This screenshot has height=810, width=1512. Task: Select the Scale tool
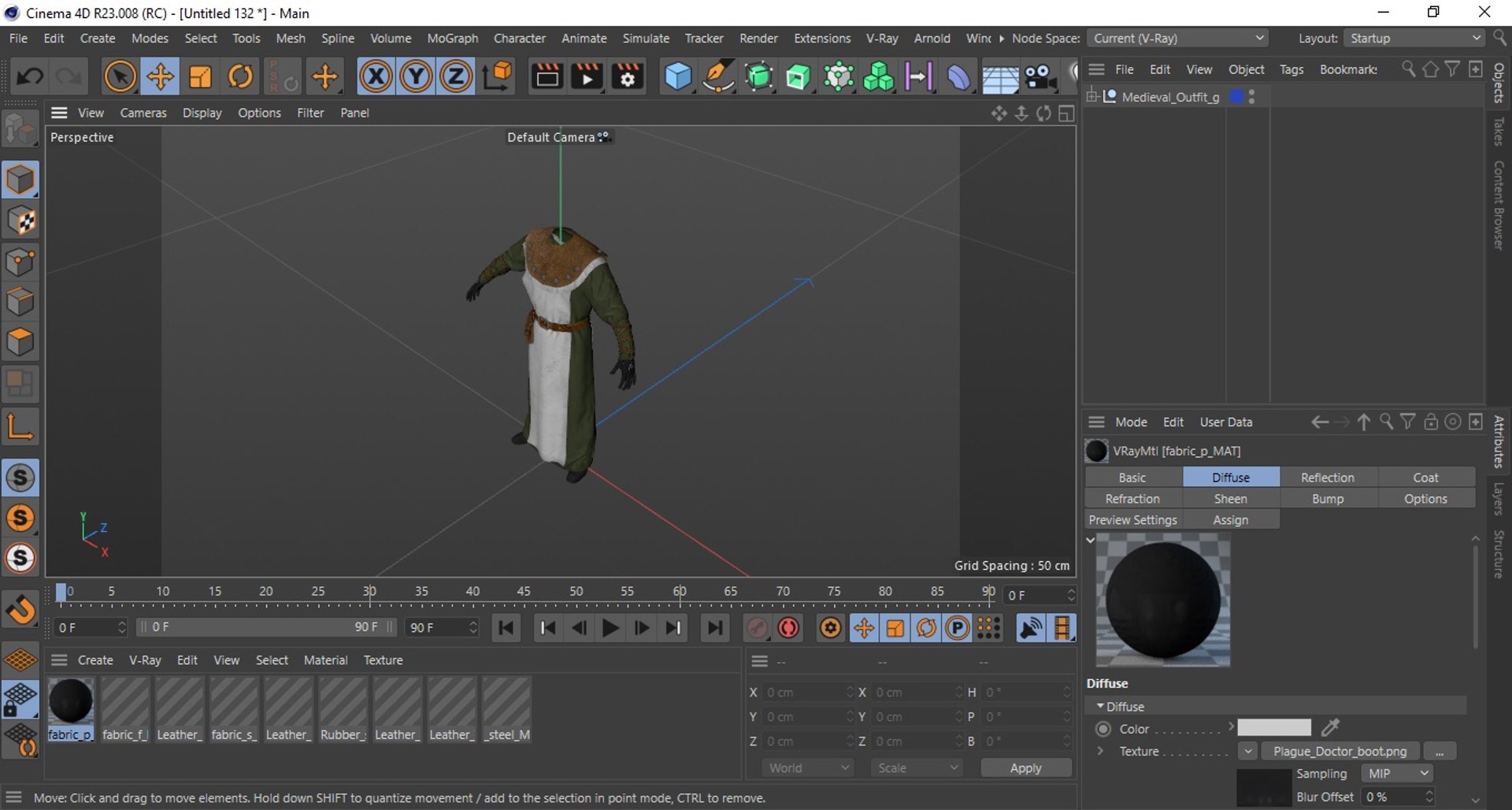(x=200, y=76)
